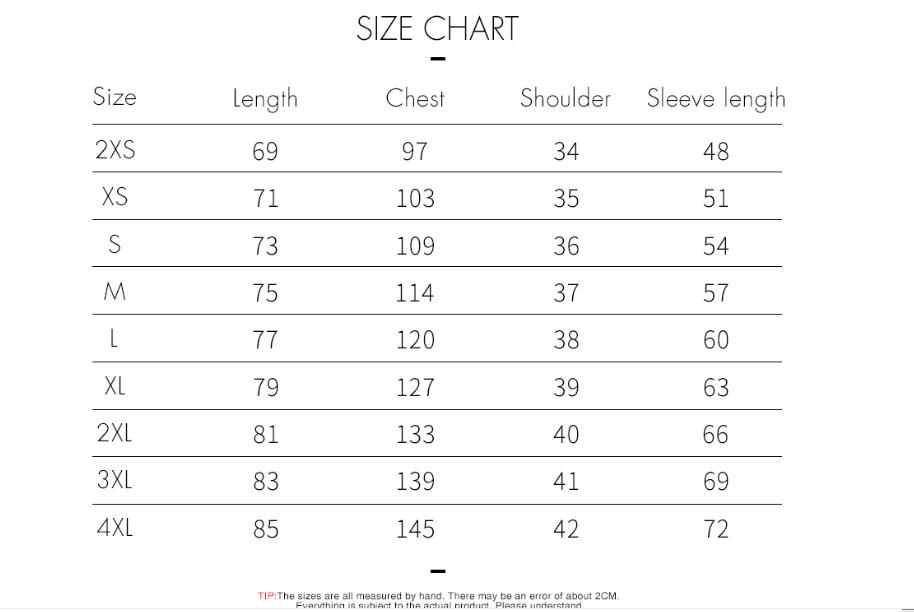
Task: Click the 2XS size row label
Action: pos(115,150)
